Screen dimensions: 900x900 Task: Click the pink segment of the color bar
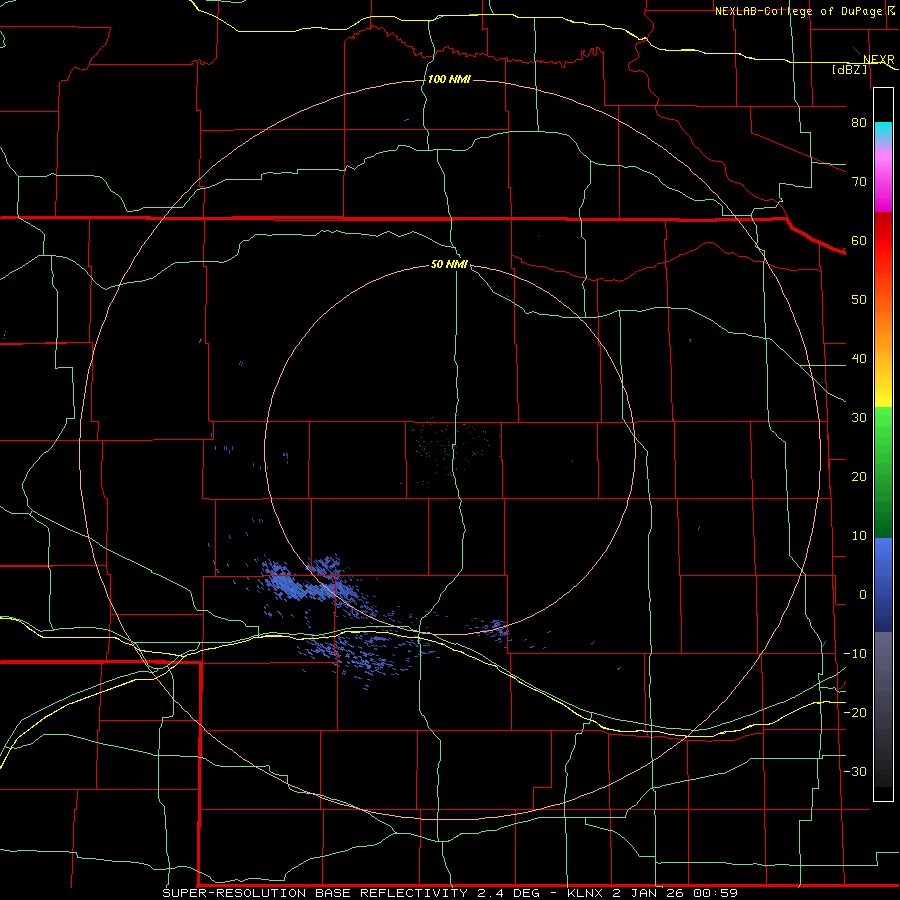coord(883,172)
